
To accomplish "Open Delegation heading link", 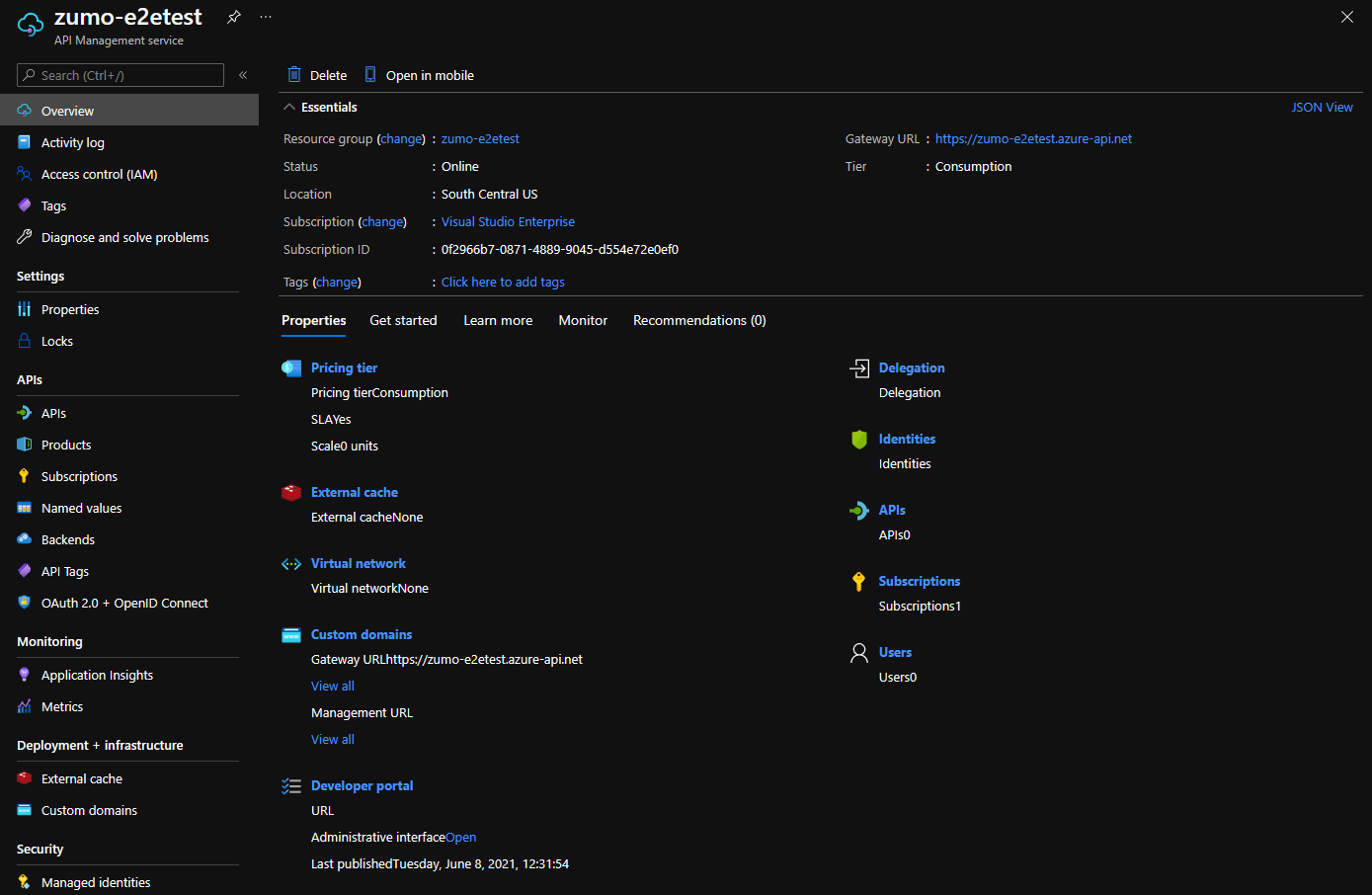I will [x=912, y=367].
